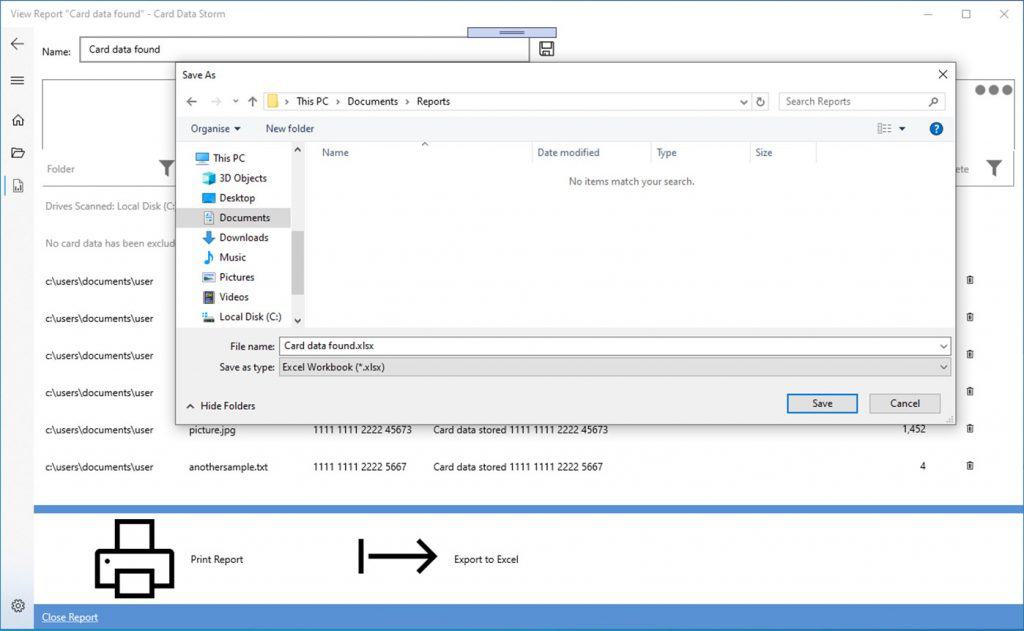This screenshot has width=1024, height=631.
Task: Click the Close Report link
Action: pyautogui.click(x=70, y=617)
